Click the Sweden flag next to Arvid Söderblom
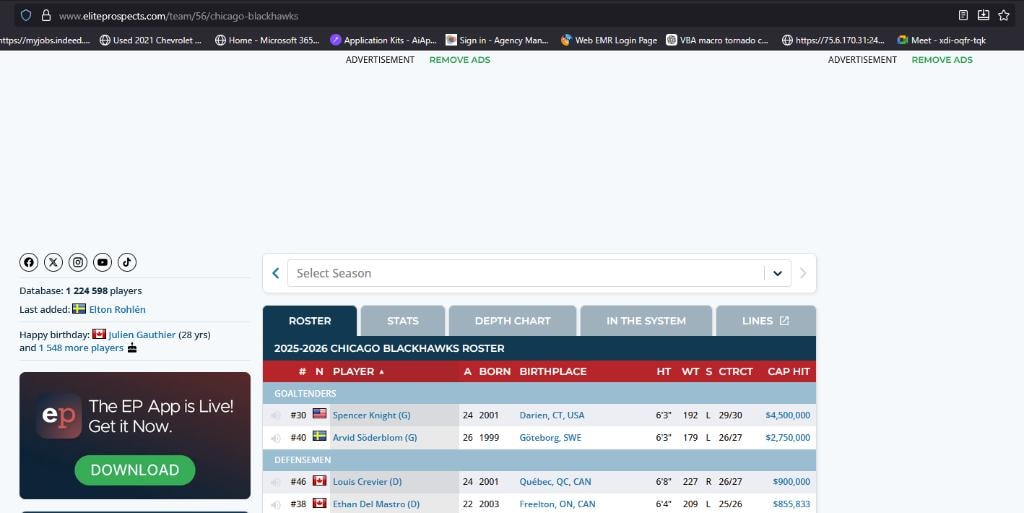Image resolution: width=1024 pixels, height=513 pixels. (x=319, y=436)
